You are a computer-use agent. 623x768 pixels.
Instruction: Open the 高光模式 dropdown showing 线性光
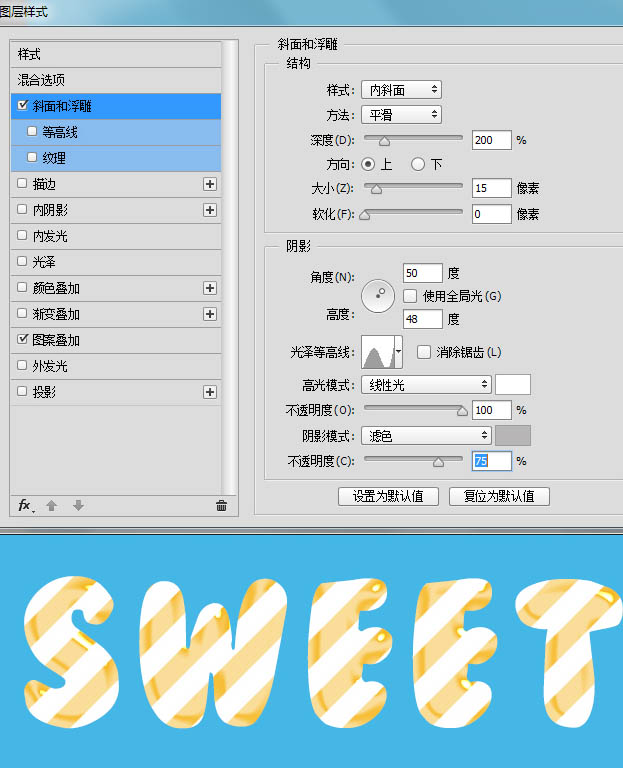pos(426,385)
